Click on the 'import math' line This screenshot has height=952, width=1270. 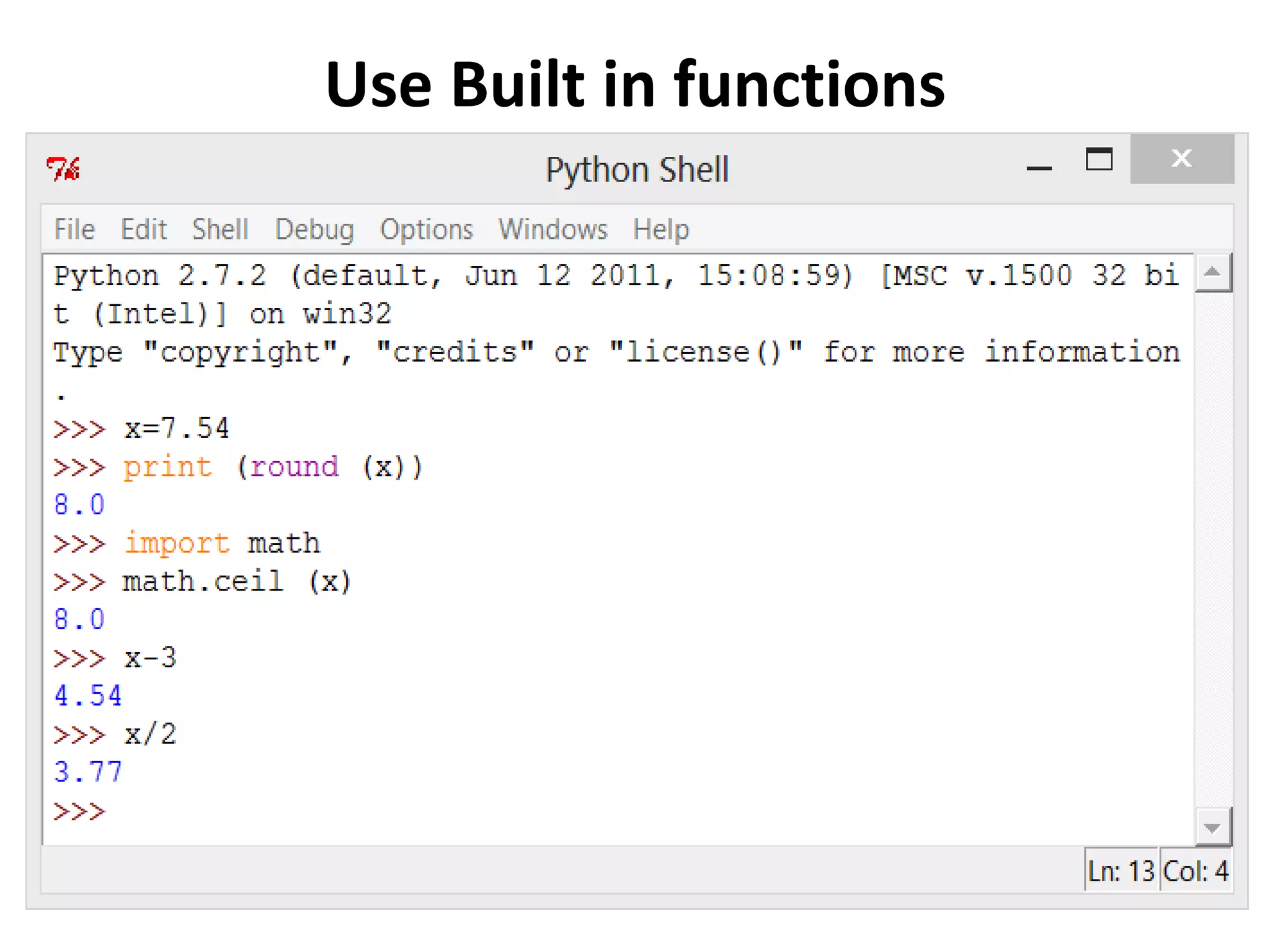(221, 544)
